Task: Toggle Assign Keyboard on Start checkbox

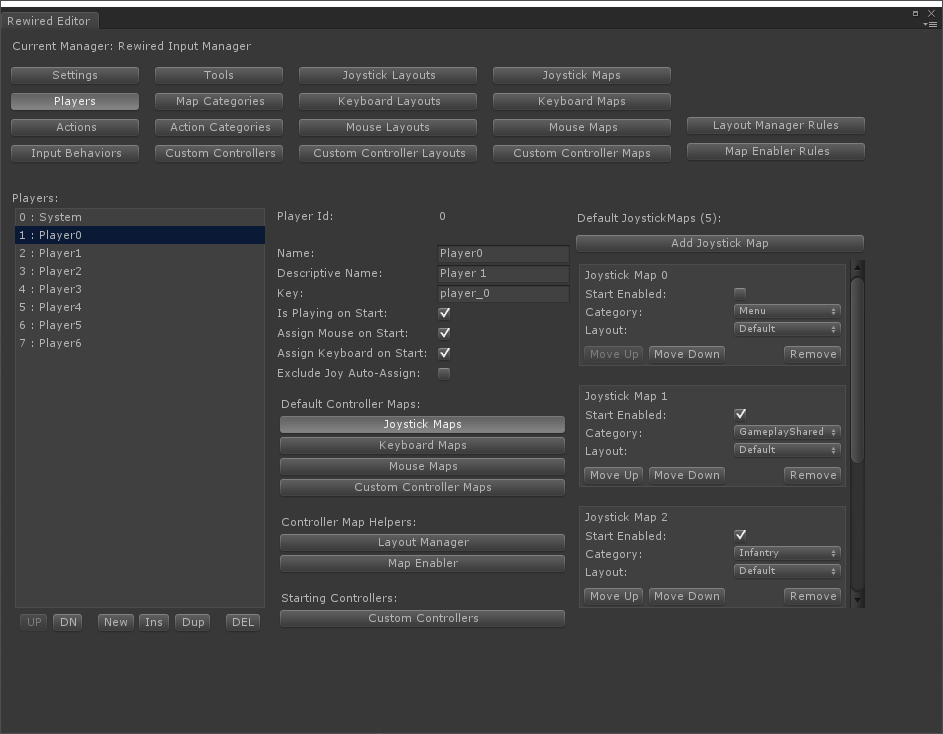Action: 444,353
